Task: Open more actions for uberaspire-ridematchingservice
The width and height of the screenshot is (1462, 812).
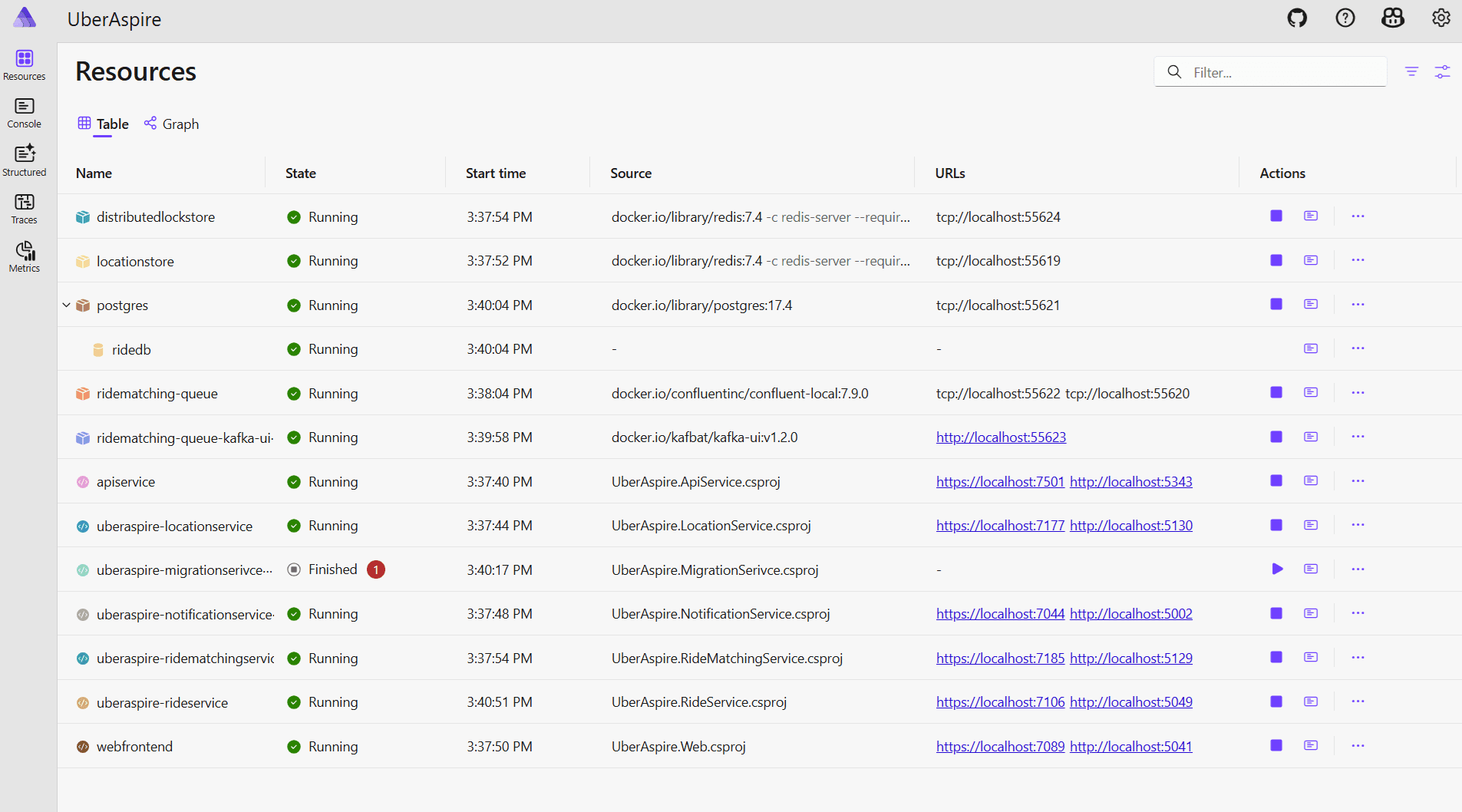Action: coord(1358,658)
